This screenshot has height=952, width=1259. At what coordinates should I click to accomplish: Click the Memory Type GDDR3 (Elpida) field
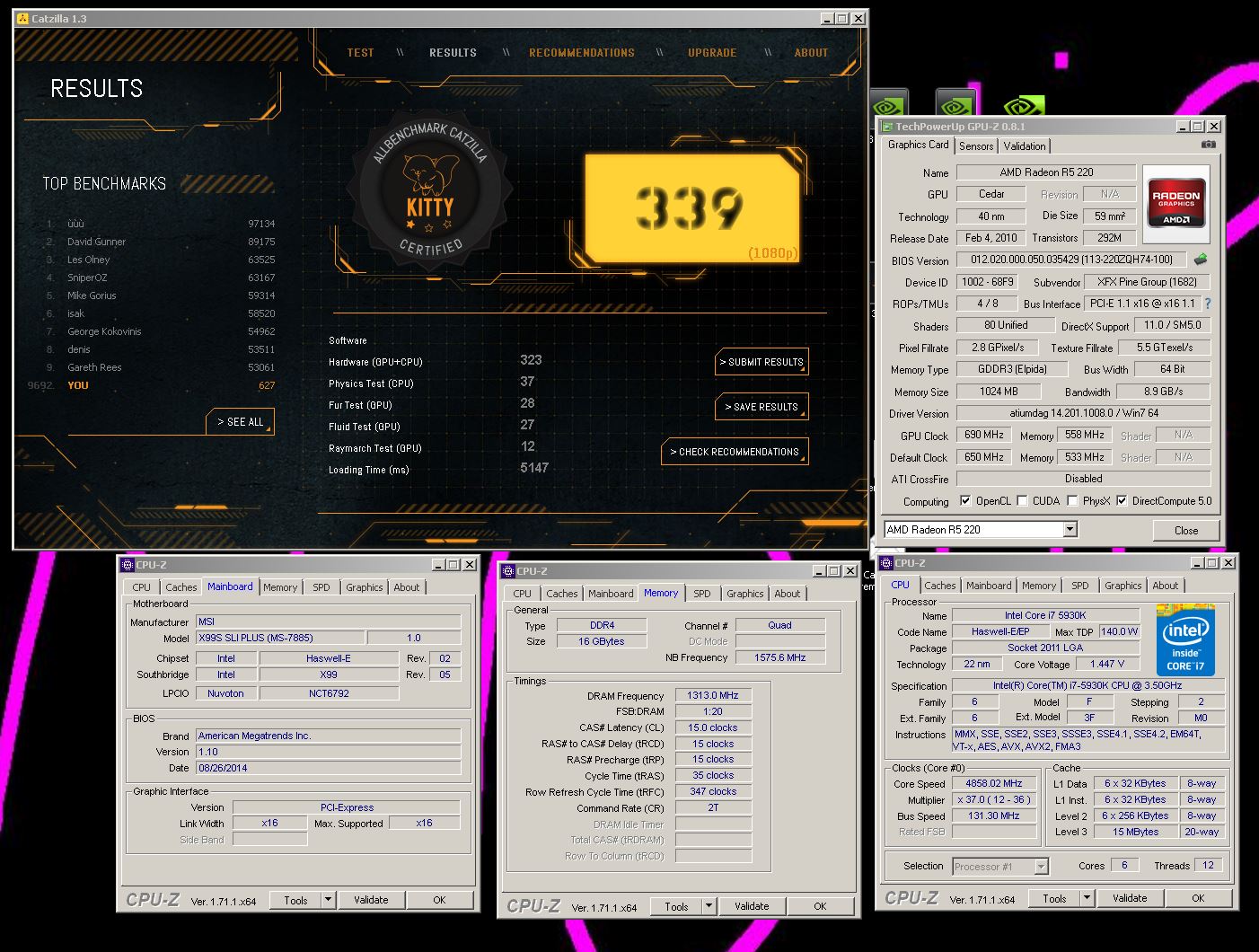[x=1012, y=370]
